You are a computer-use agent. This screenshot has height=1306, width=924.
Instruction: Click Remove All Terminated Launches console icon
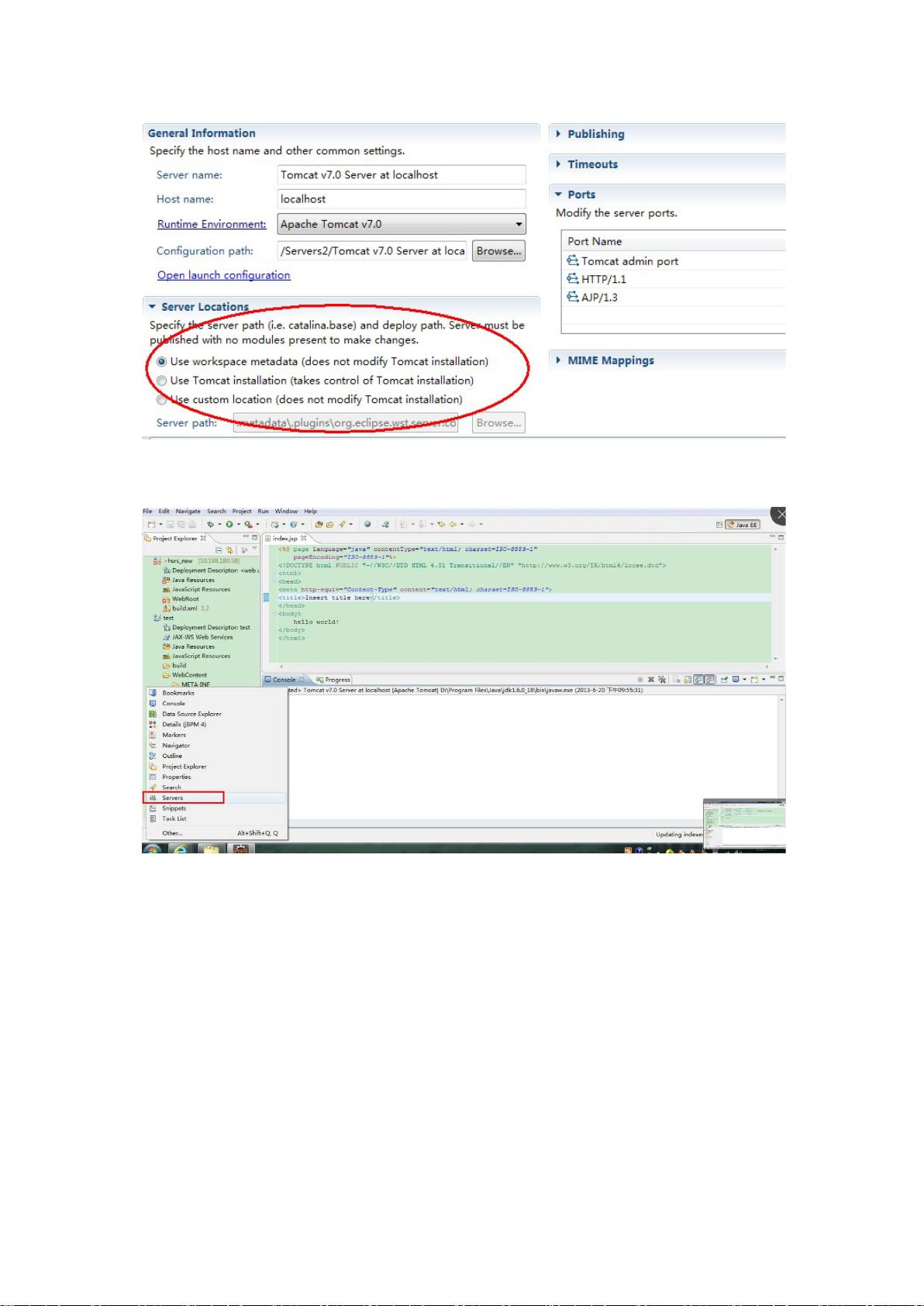click(x=662, y=680)
